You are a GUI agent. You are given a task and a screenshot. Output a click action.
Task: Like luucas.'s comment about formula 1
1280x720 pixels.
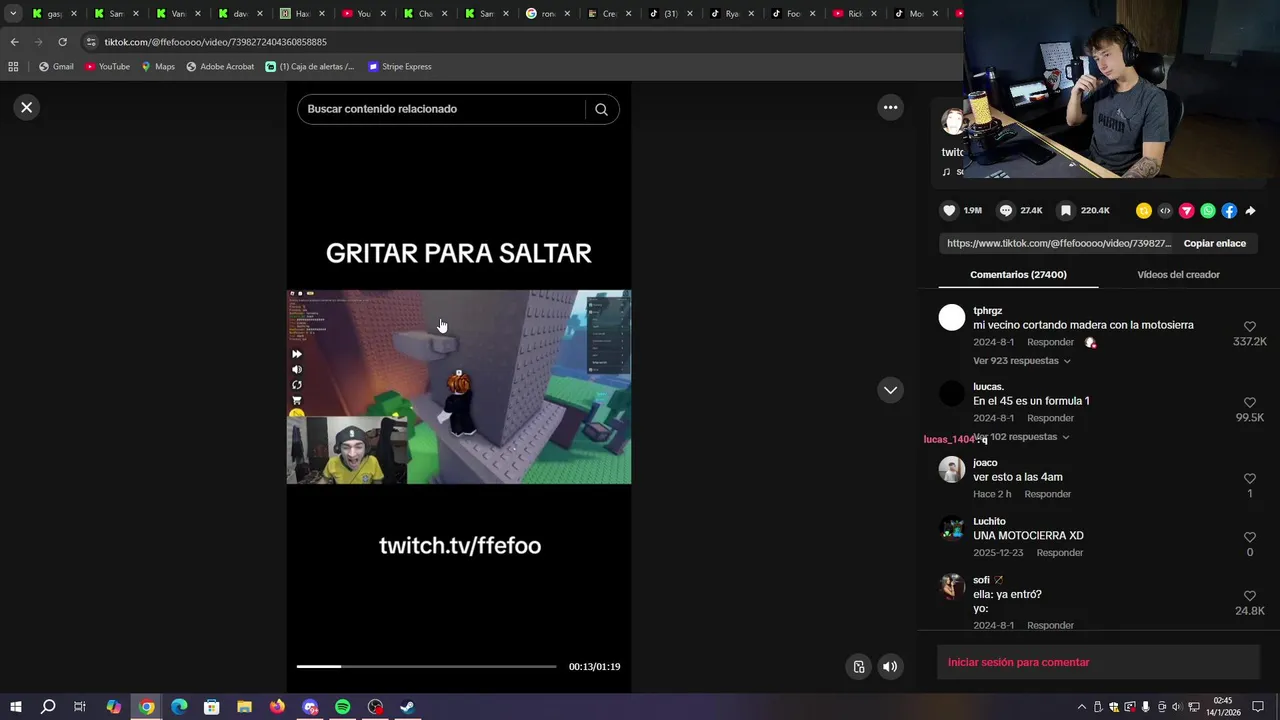[1250, 403]
